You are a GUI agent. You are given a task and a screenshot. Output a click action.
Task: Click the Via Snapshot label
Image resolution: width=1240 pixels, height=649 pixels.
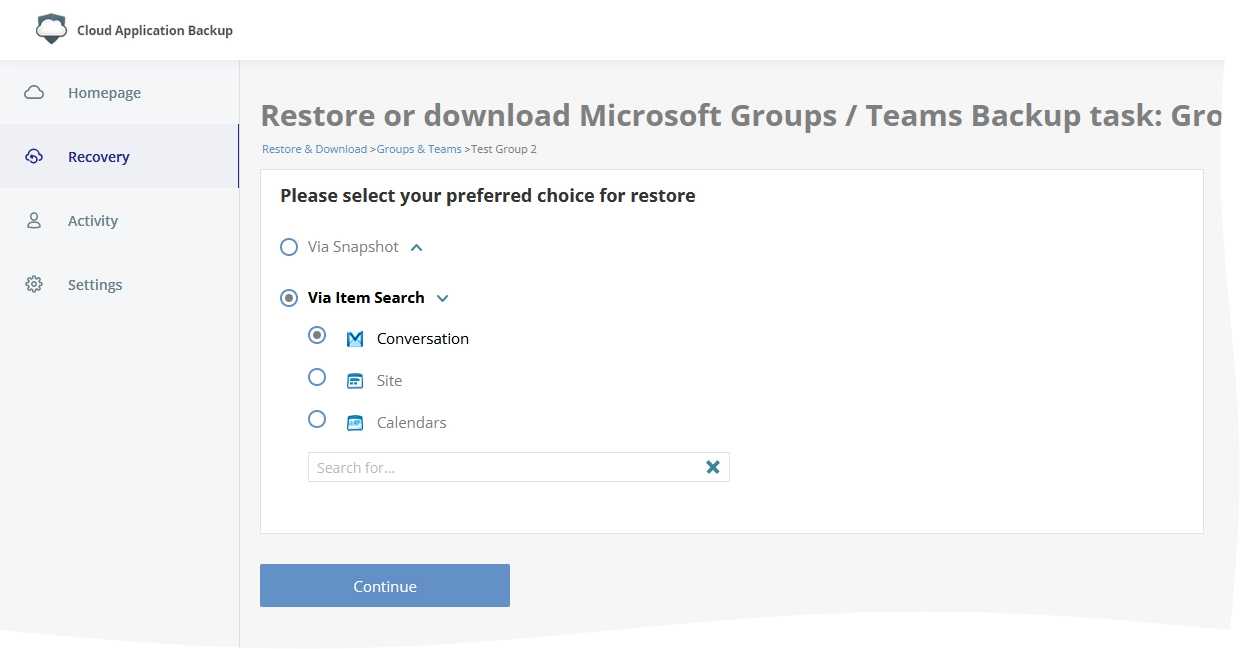click(353, 247)
